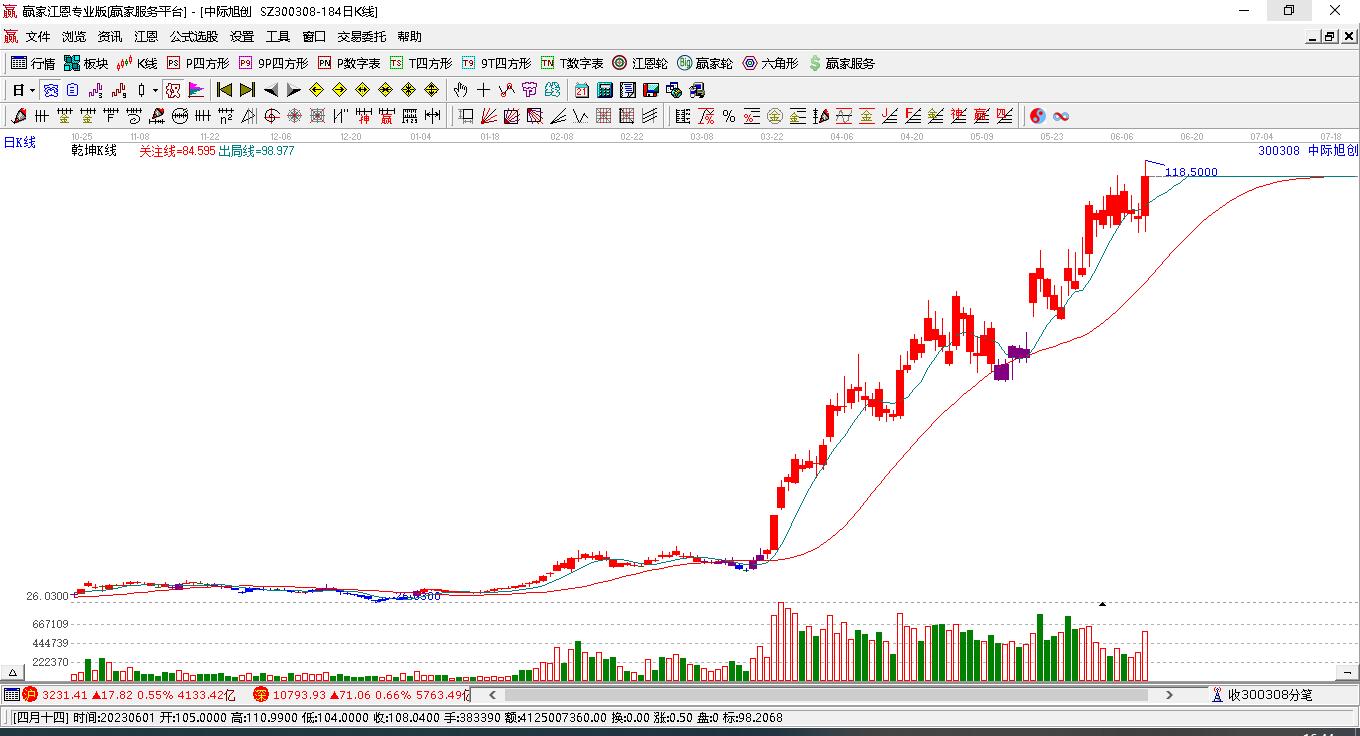Click the red 沪 index icon

pos(30,694)
